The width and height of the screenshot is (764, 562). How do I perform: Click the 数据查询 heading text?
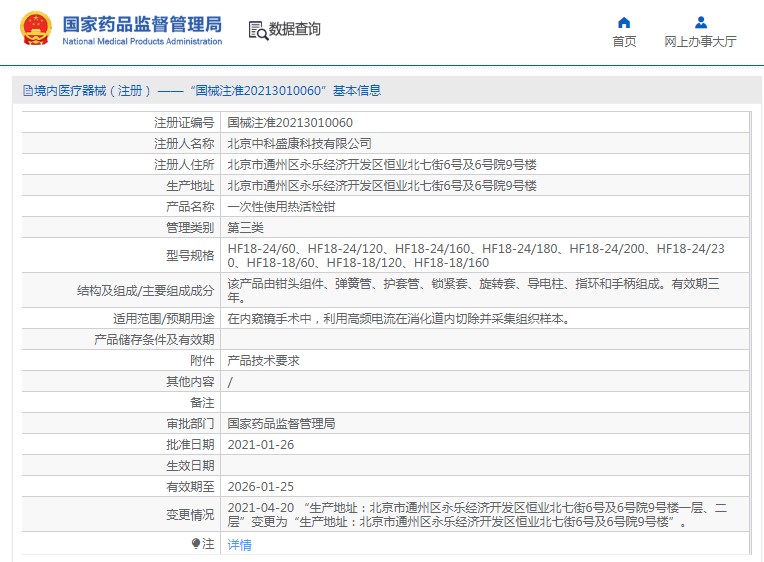coord(295,29)
